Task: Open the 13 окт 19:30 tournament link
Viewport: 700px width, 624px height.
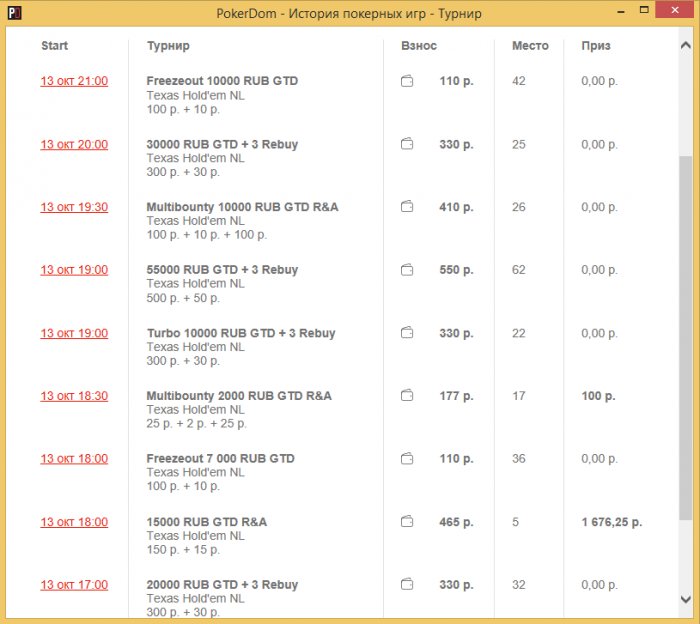Action: [x=74, y=207]
